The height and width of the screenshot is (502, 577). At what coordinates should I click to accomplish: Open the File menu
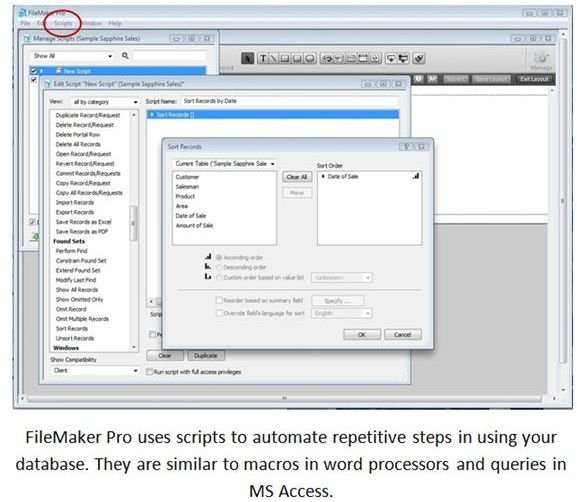[x=25, y=23]
